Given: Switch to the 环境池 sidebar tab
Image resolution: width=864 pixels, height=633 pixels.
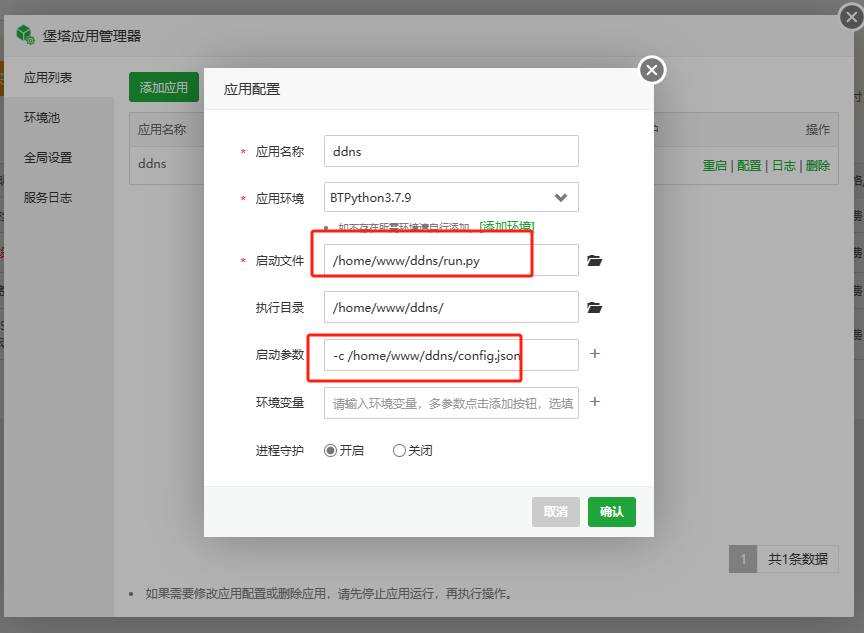Looking at the screenshot, I should pos(42,118).
